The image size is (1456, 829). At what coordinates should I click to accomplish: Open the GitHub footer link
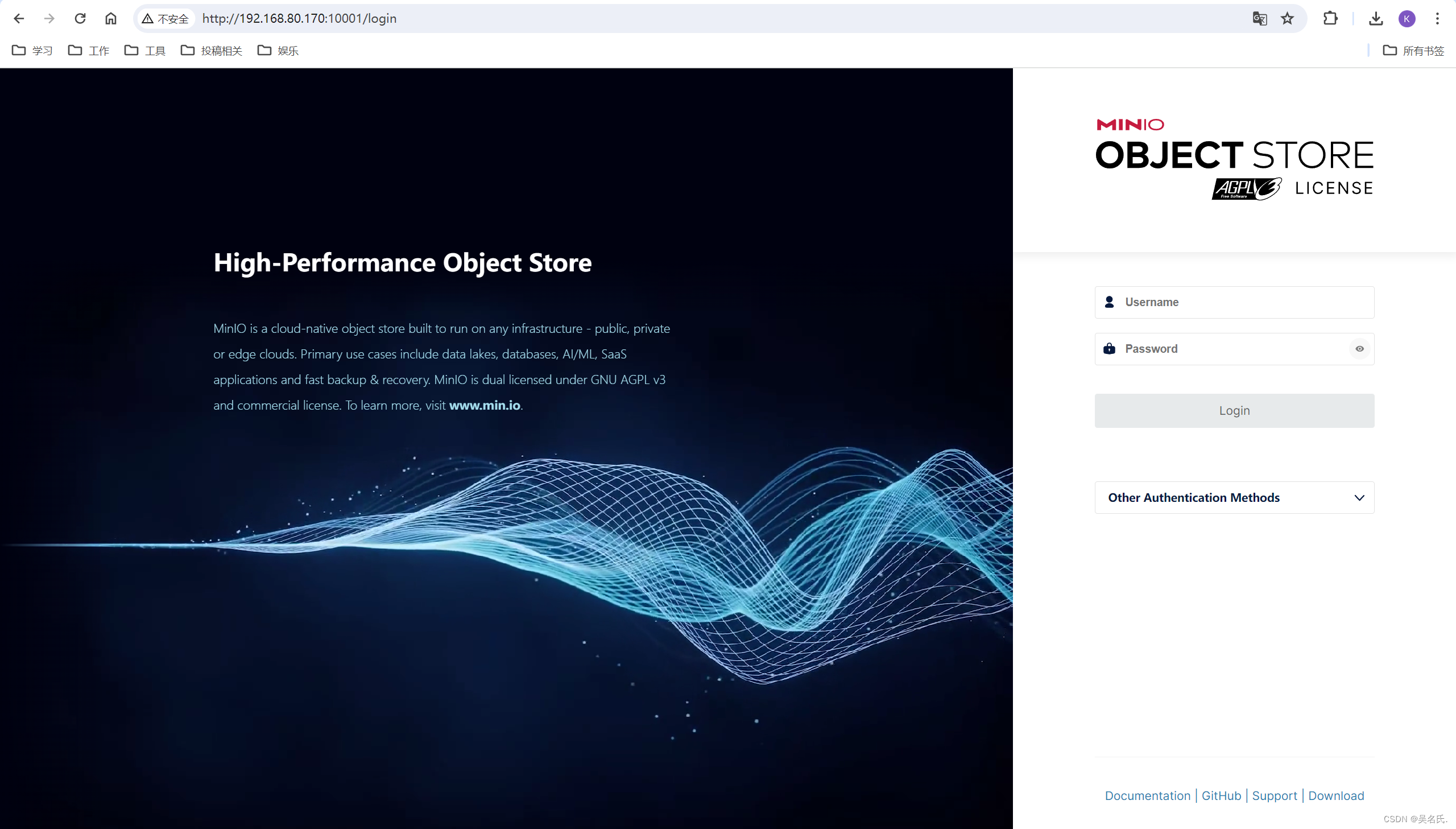pos(1221,795)
